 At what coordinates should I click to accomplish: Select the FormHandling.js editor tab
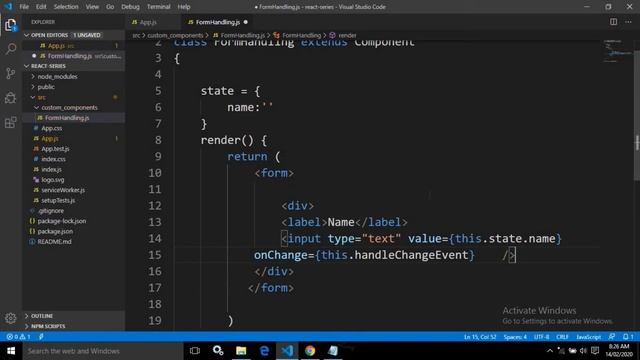click(217, 22)
